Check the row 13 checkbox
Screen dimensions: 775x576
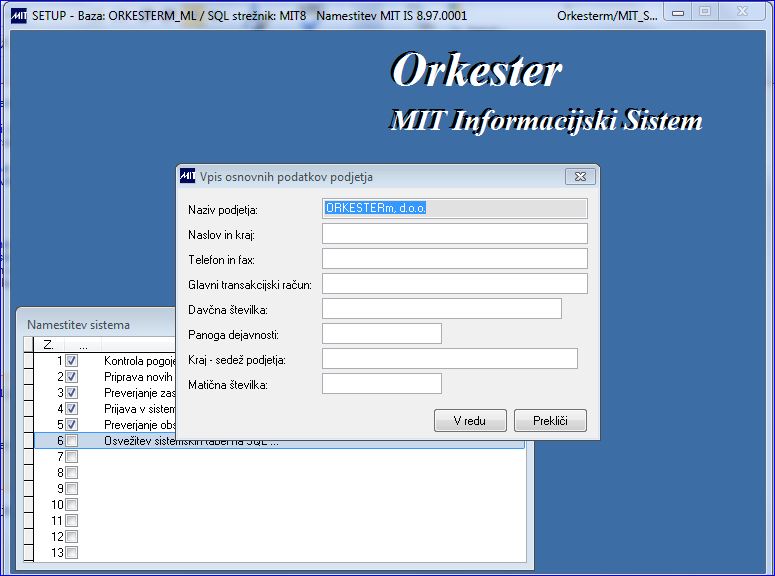[72, 552]
